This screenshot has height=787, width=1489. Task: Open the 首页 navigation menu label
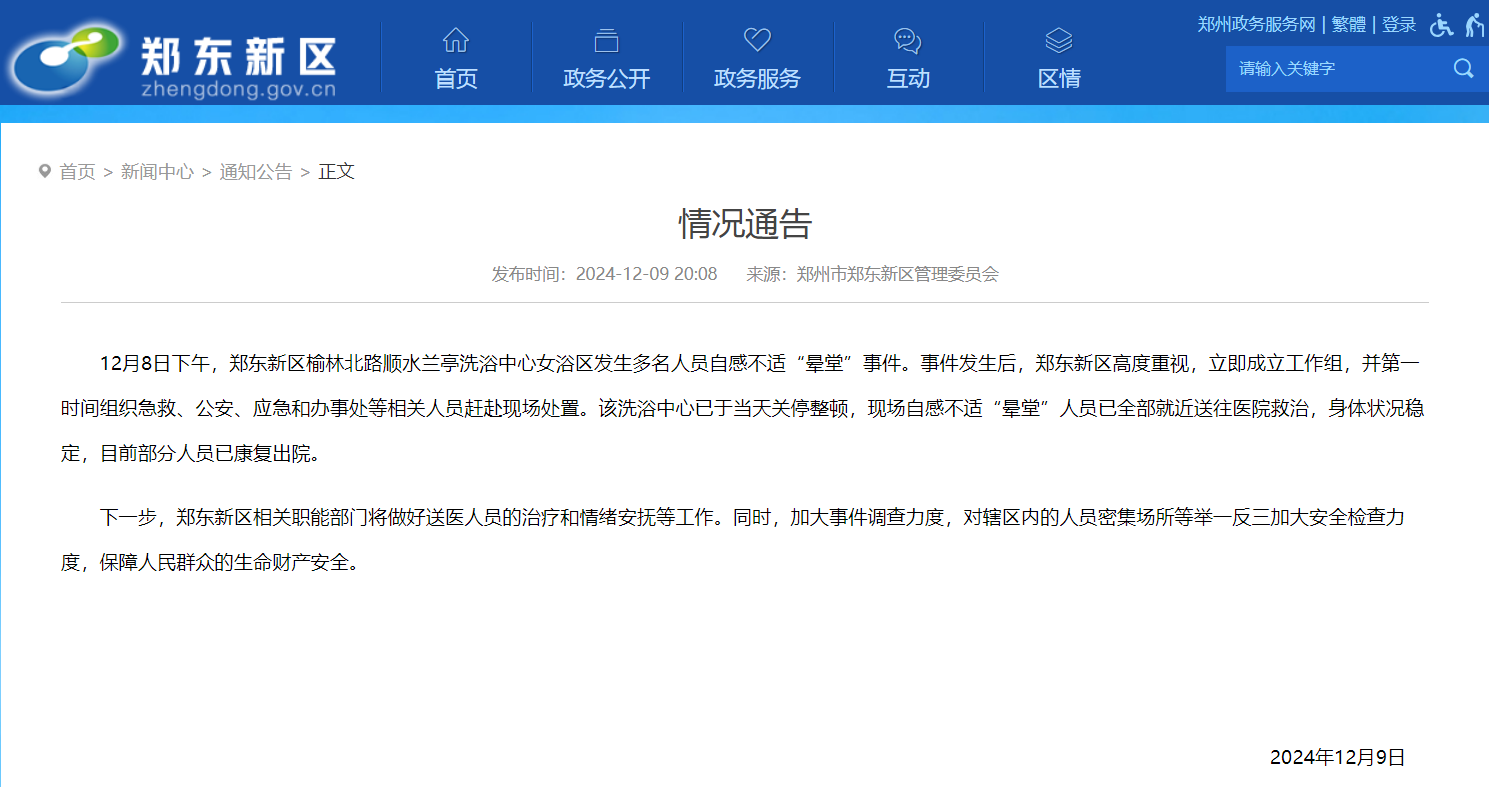coord(456,79)
